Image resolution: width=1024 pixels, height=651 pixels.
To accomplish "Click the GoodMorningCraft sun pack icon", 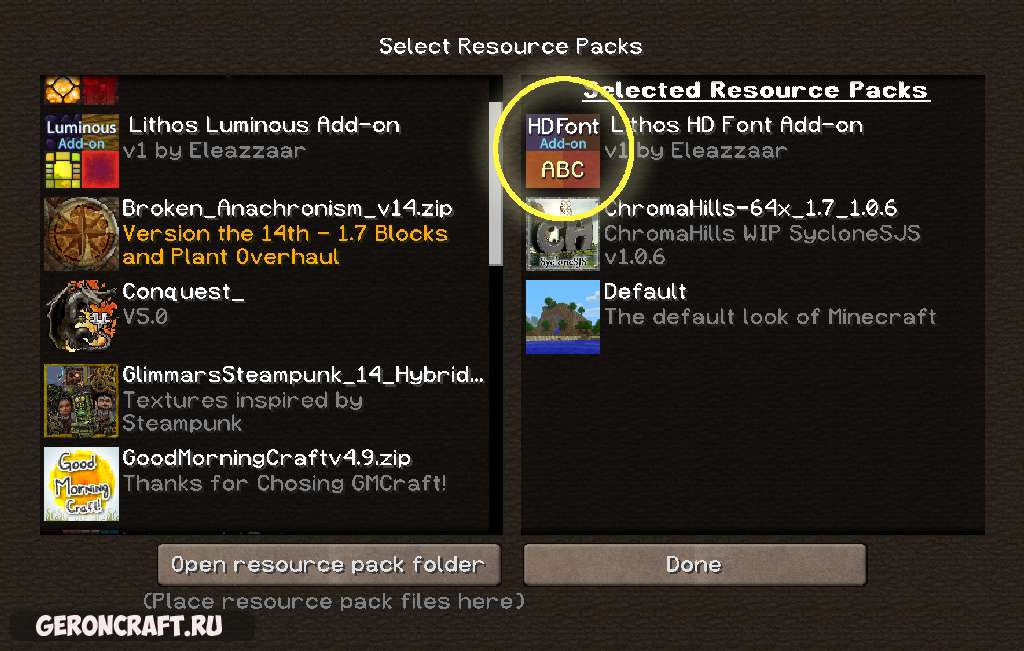I will pyautogui.click(x=81, y=484).
